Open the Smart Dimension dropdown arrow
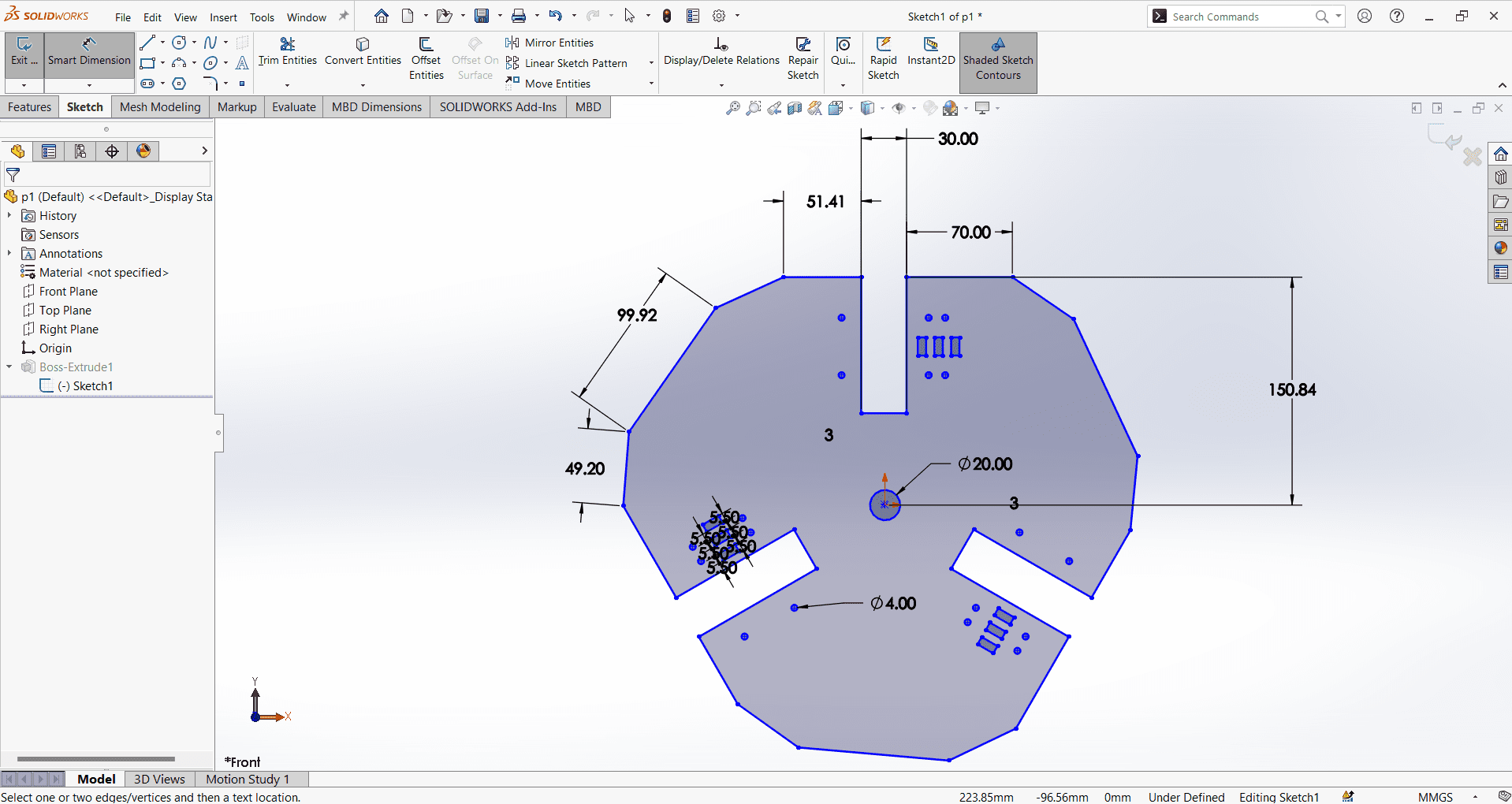The width and height of the screenshot is (1512, 804). (x=89, y=84)
